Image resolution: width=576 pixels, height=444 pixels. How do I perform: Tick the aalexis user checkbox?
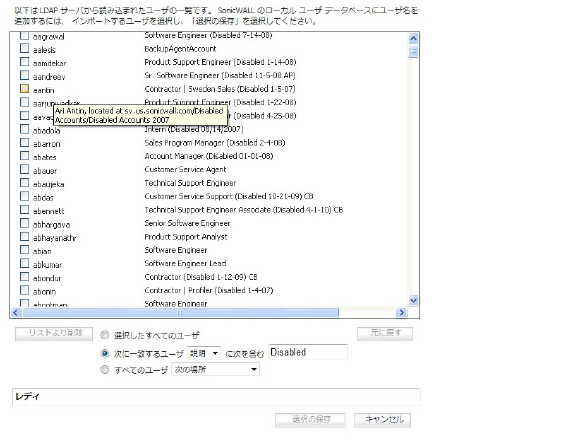(24, 48)
